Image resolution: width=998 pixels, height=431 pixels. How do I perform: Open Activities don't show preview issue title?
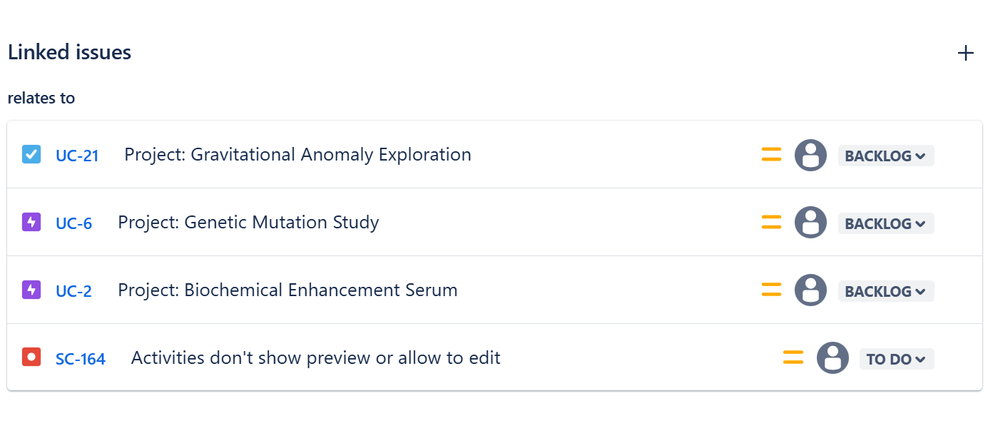pyautogui.click(x=316, y=358)
